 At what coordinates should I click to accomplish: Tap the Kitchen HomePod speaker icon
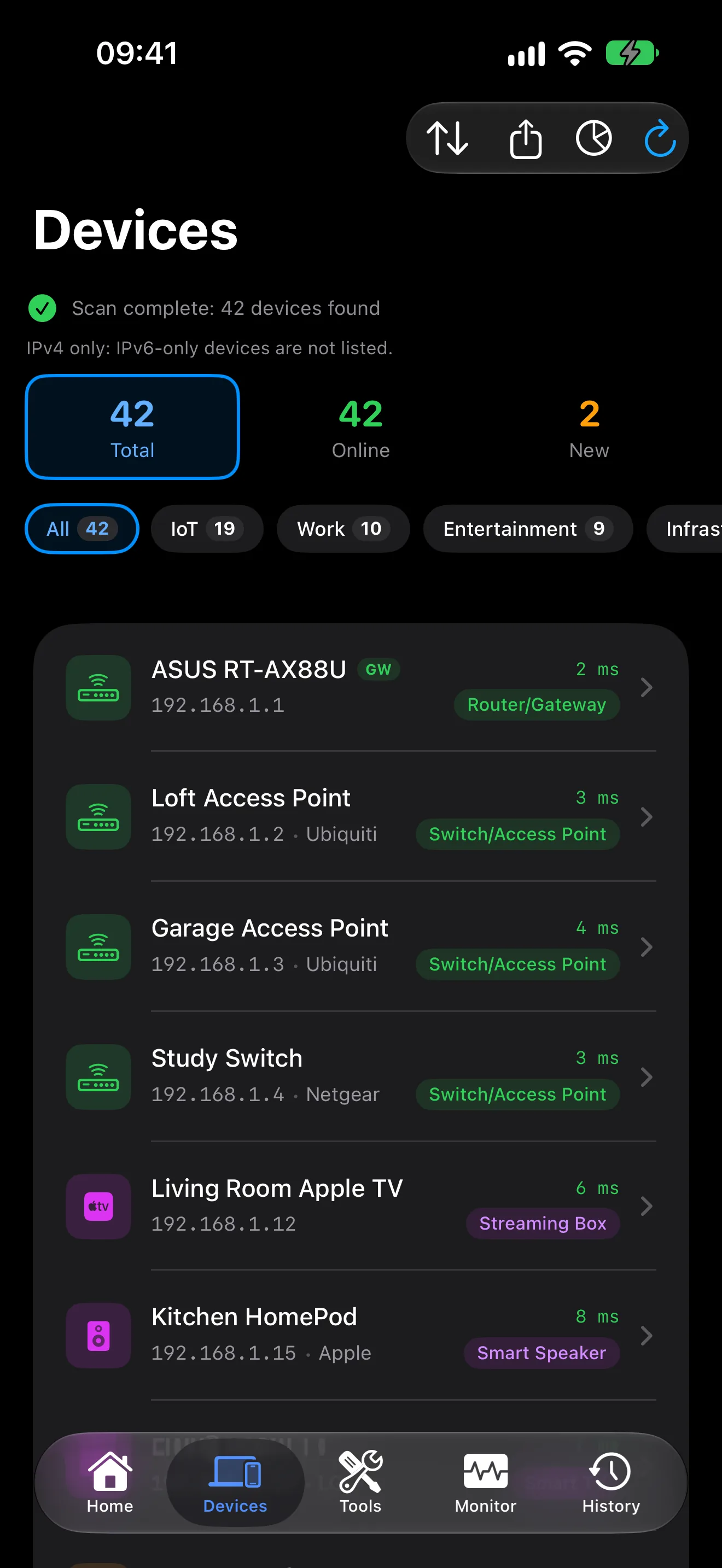coord(98,1336)
